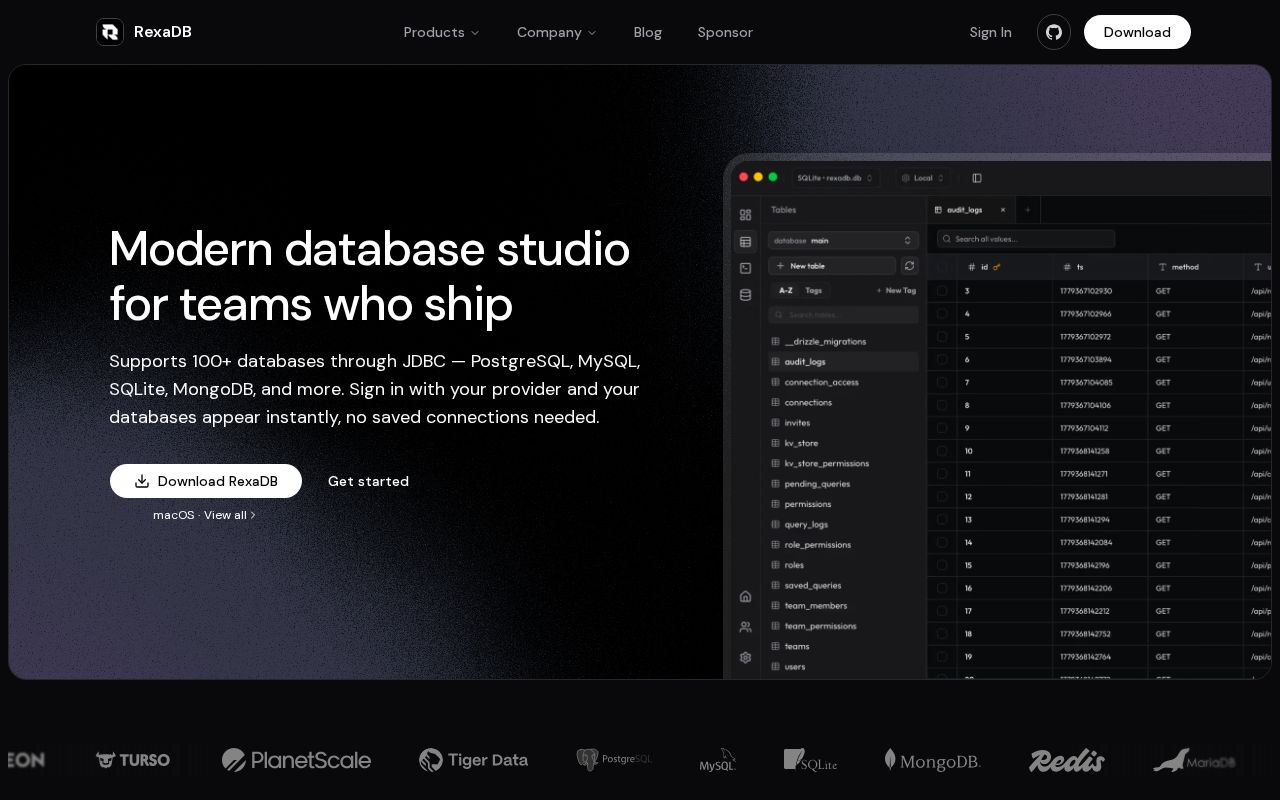Click the New table button

pos(832,266)
